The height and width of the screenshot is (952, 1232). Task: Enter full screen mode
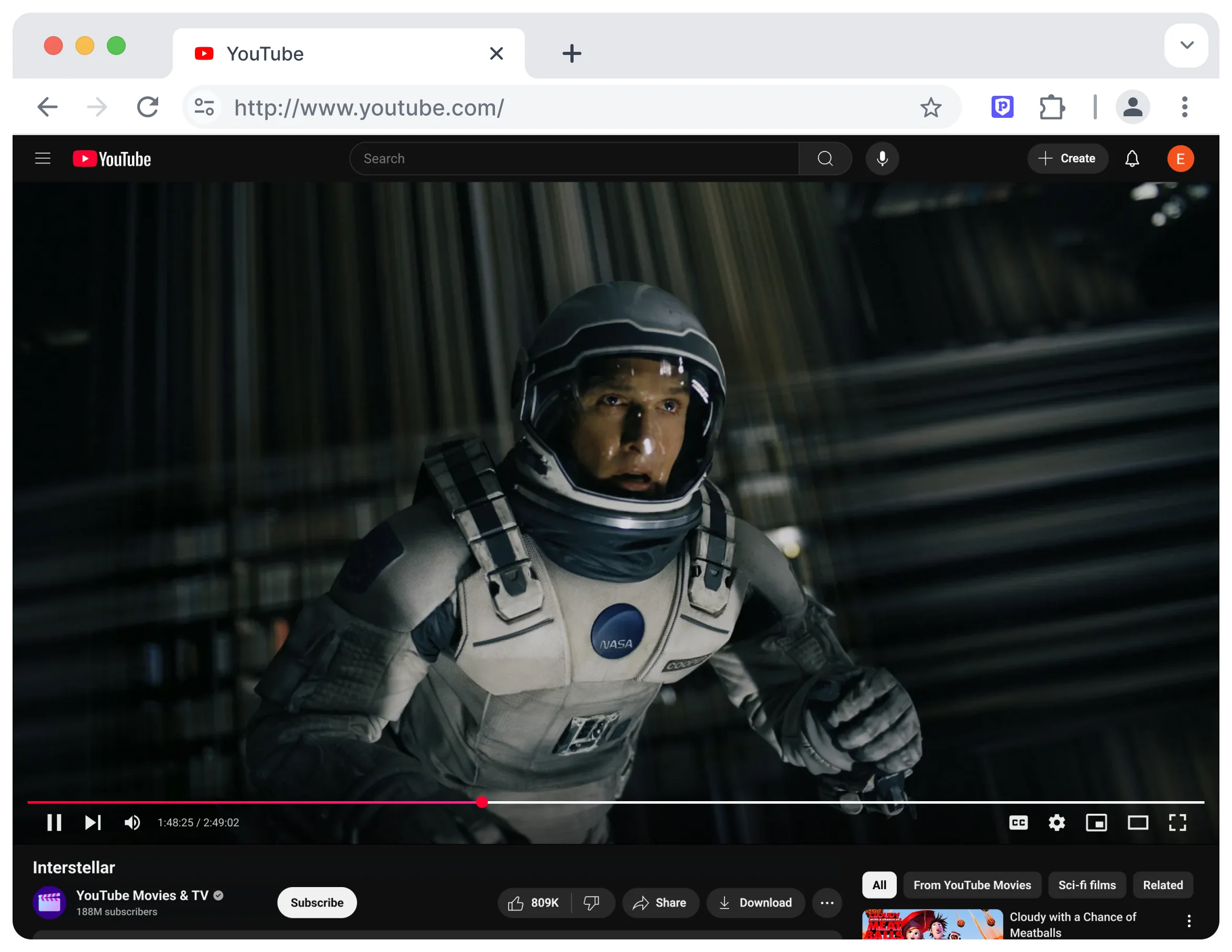tap(1178, 823)
